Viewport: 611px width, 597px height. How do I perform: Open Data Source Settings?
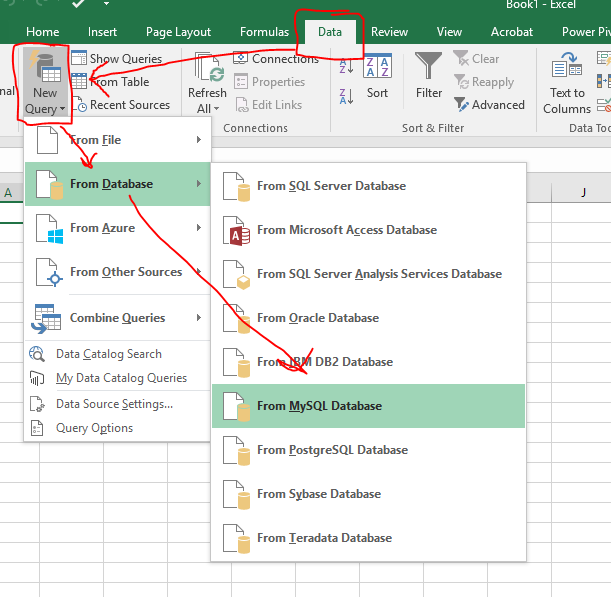click(x=114, y=404)
